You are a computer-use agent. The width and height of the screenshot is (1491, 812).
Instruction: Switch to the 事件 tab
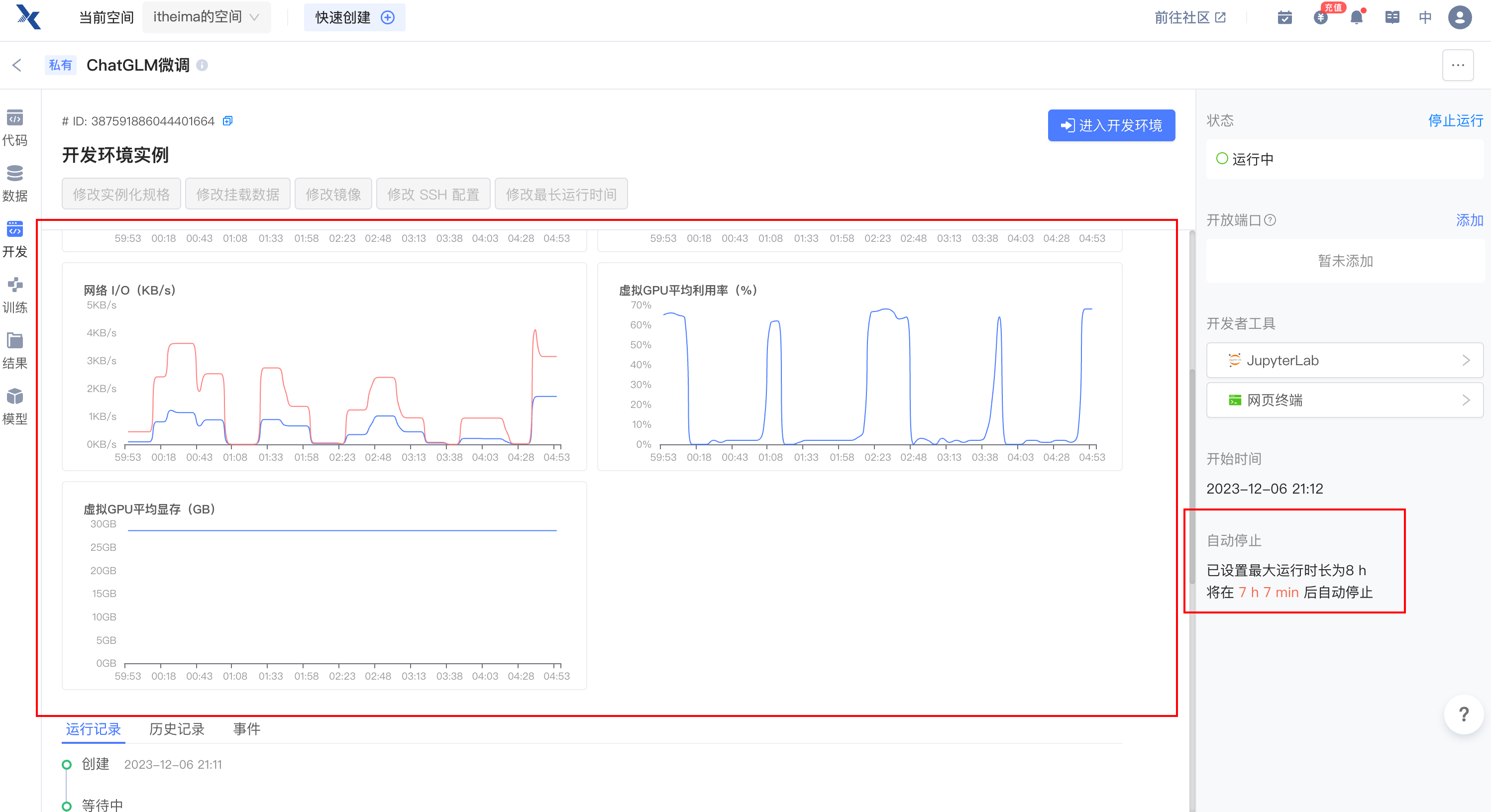pyautogui.click(x=246, y=729)
